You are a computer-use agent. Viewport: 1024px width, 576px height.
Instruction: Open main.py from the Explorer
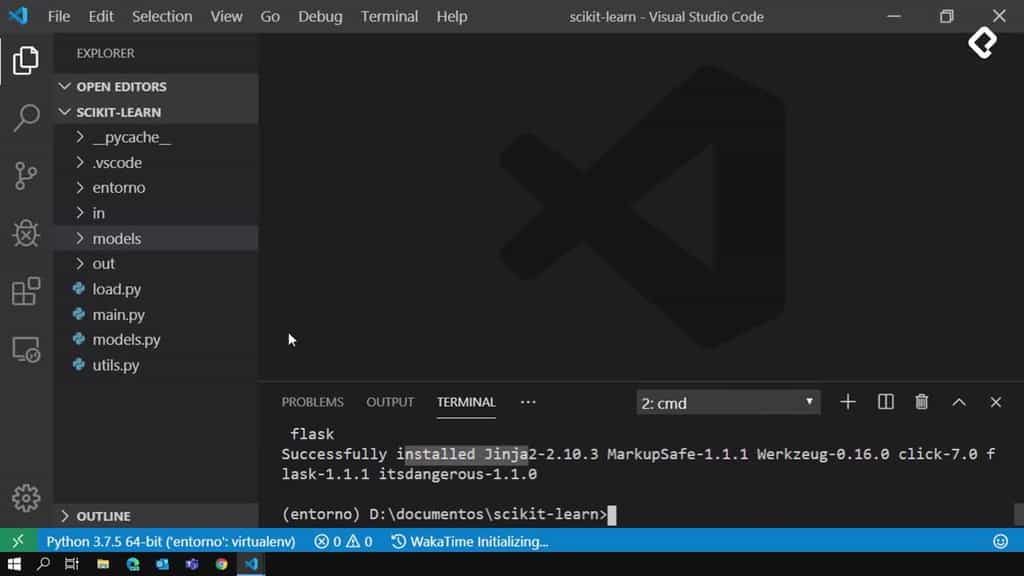(x=119, y=314)
